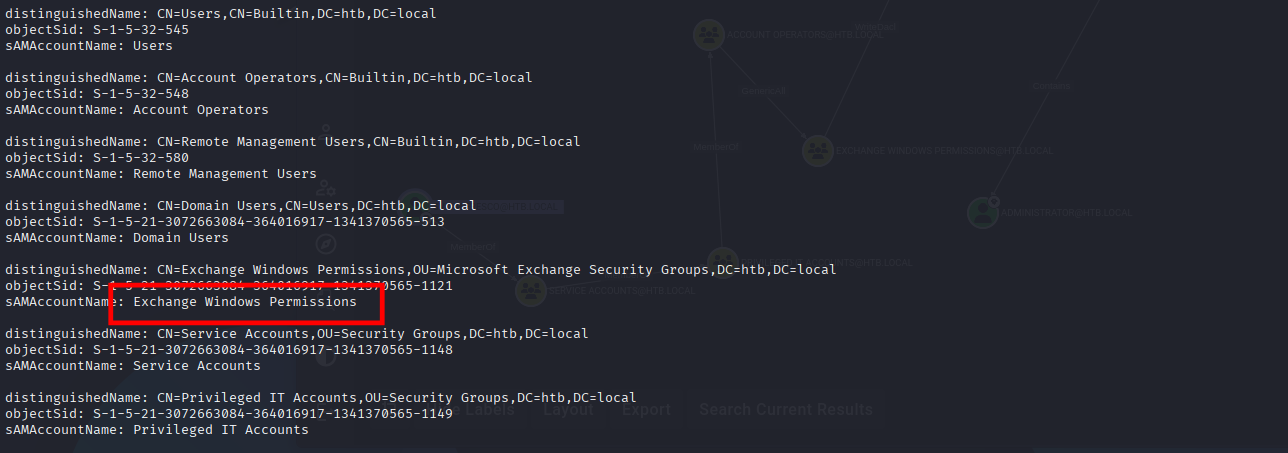Screen dimensions: 1288x453
Task: Select the Service Accounts group node icon
Action: pos(531,291)
